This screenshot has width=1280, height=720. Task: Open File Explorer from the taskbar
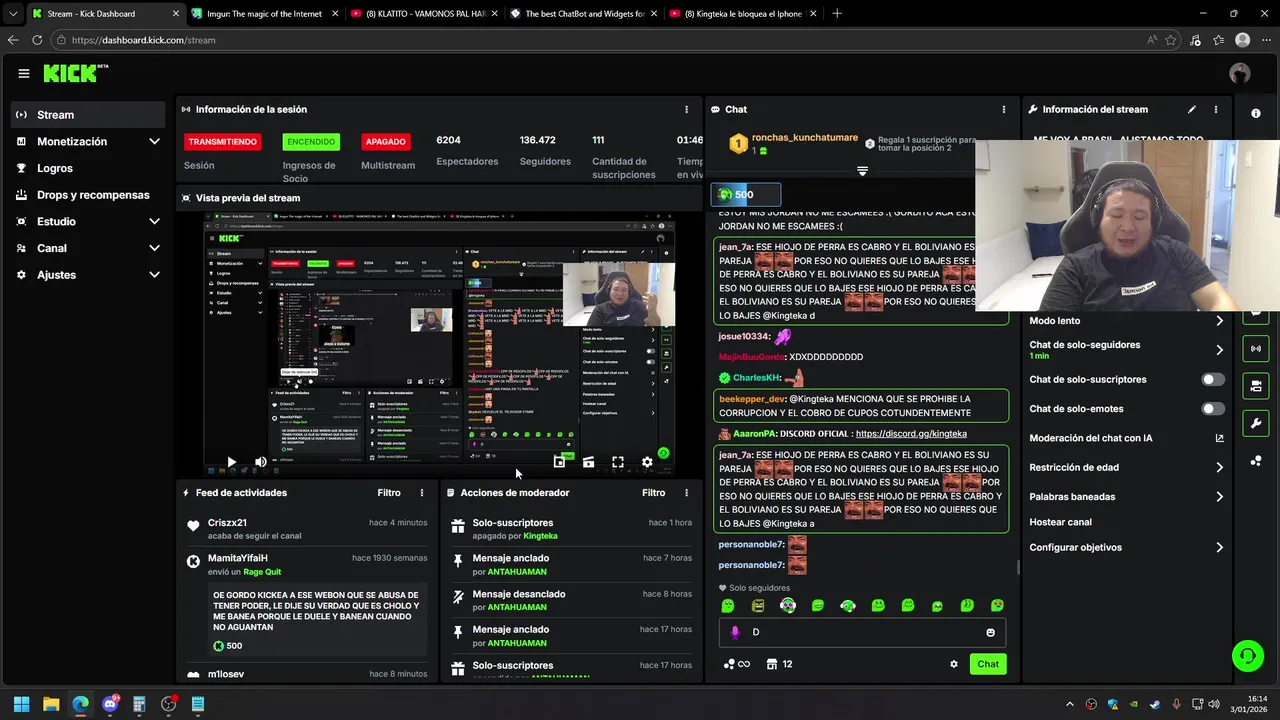tap(51, 704)
